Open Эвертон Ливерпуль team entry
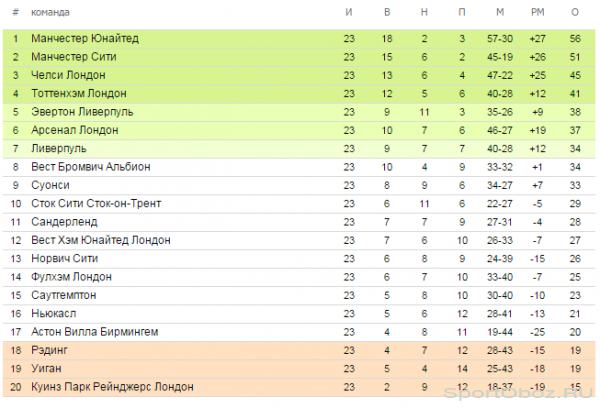Screen dimensions: 600x408 (x=82, y=112)
